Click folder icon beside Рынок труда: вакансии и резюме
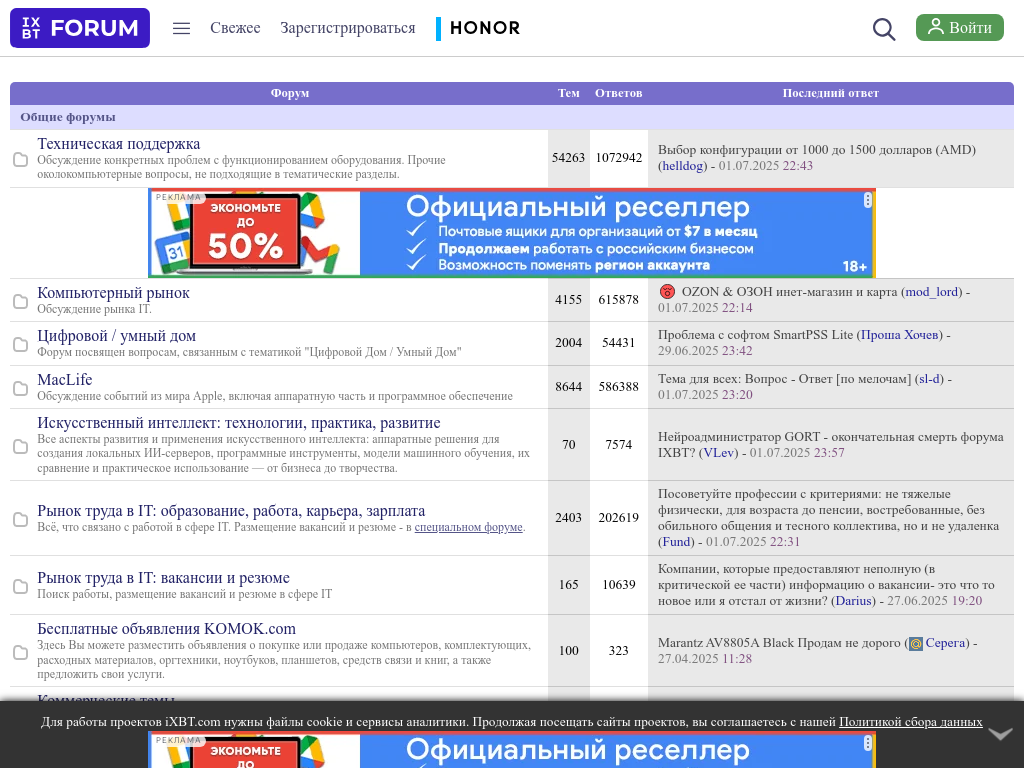Image resolution: width=1024 pixels, height=768 pixels. (x=21, y=586)
